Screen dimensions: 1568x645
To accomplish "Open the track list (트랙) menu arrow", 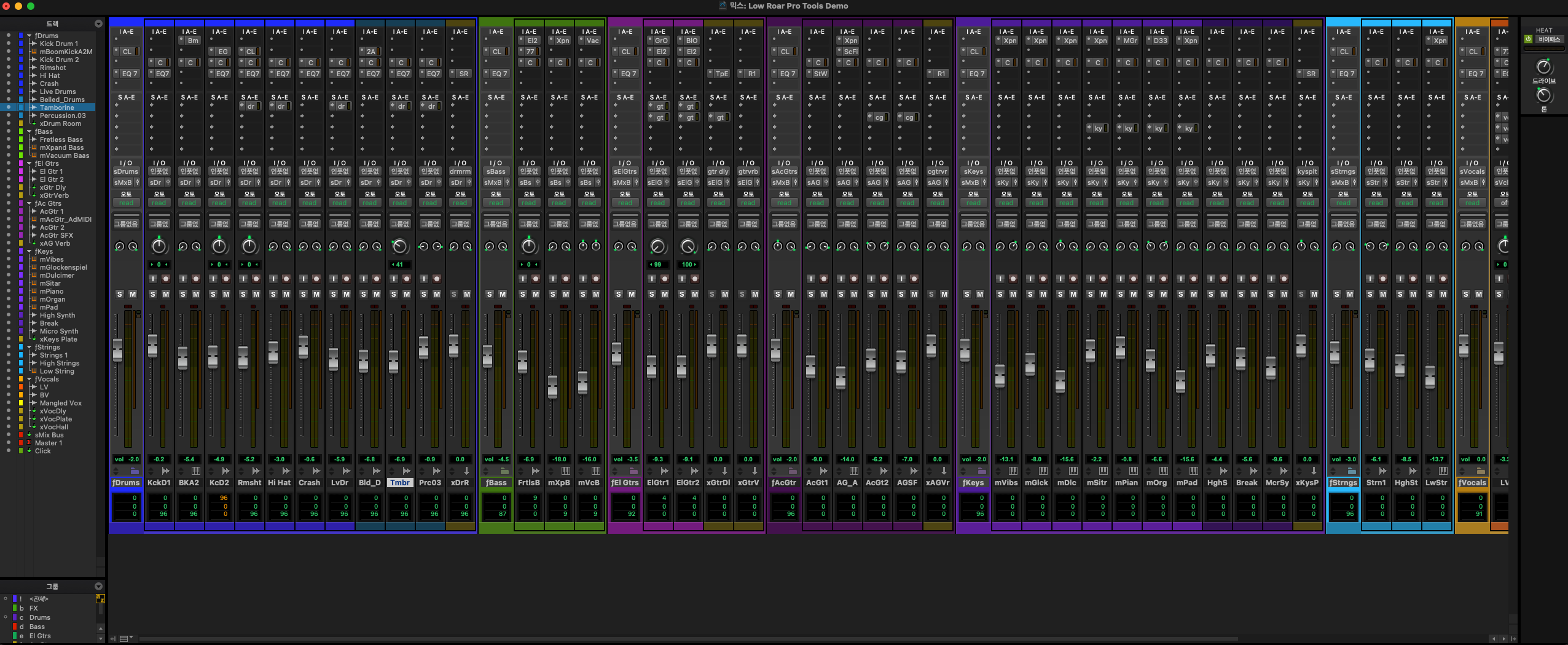I will 98,23.
